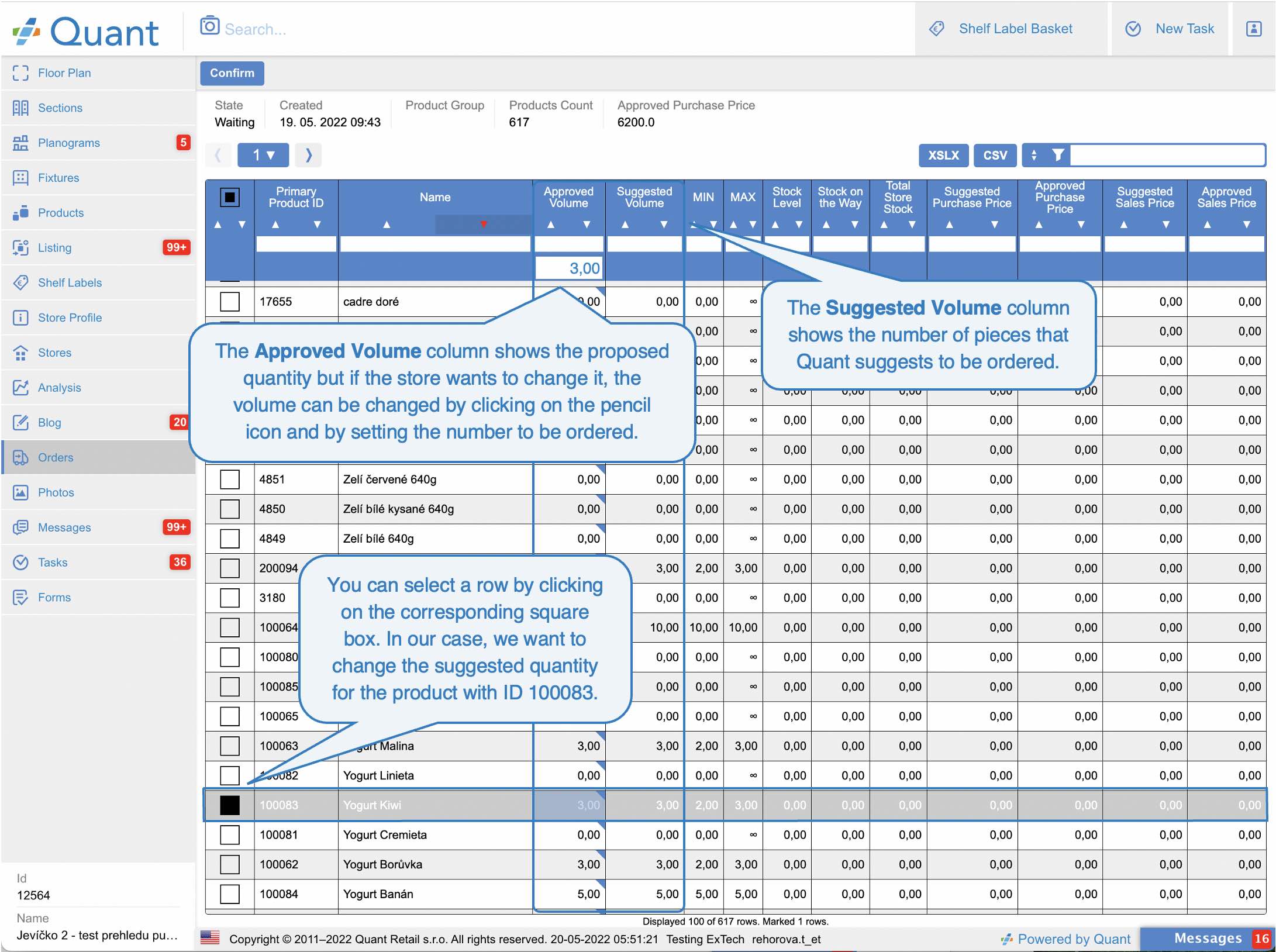Open the user profile icon
Viewport: 1276px width, 952px height.
click(x=1254, y=29)
